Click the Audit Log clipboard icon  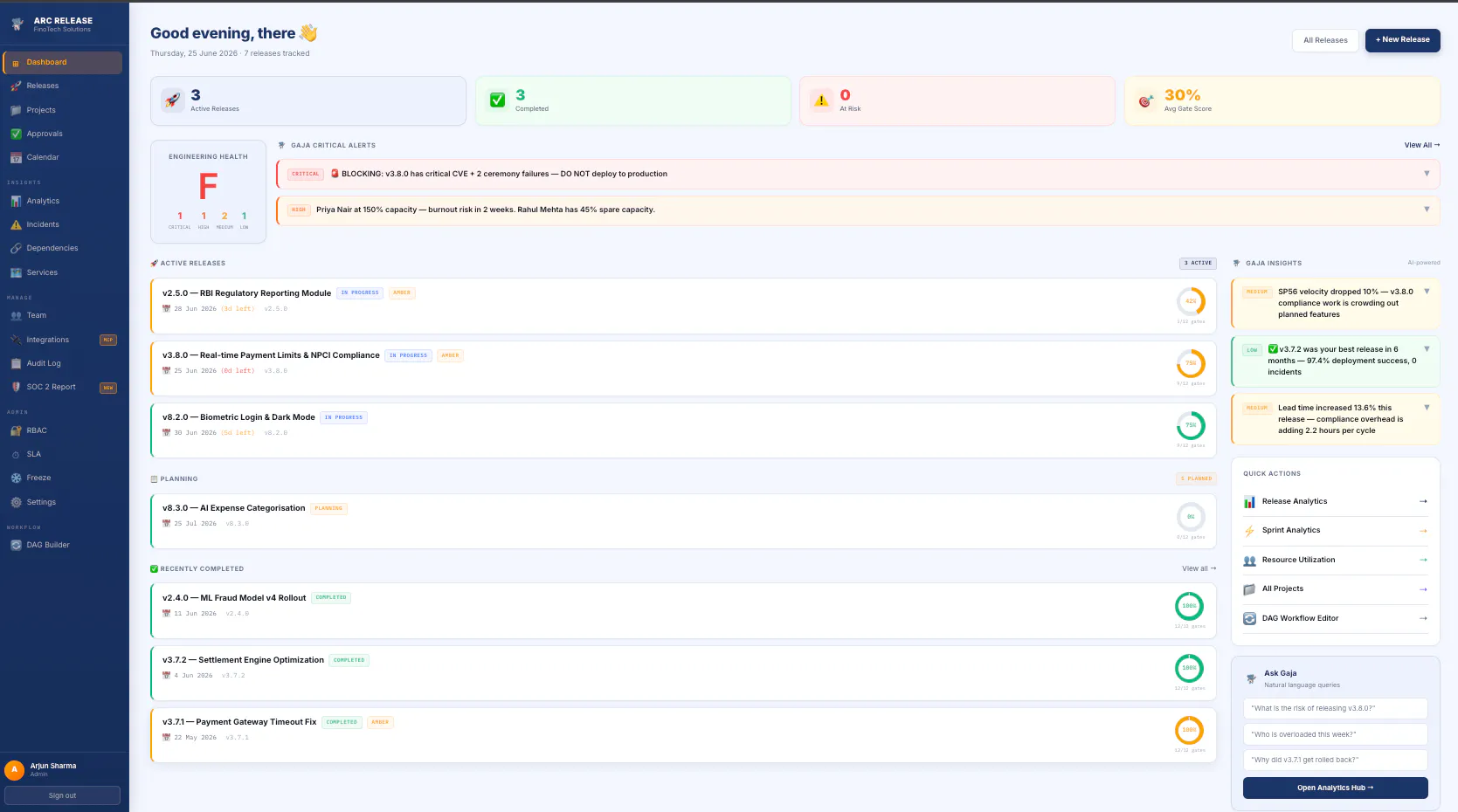(x=16, y=364)
